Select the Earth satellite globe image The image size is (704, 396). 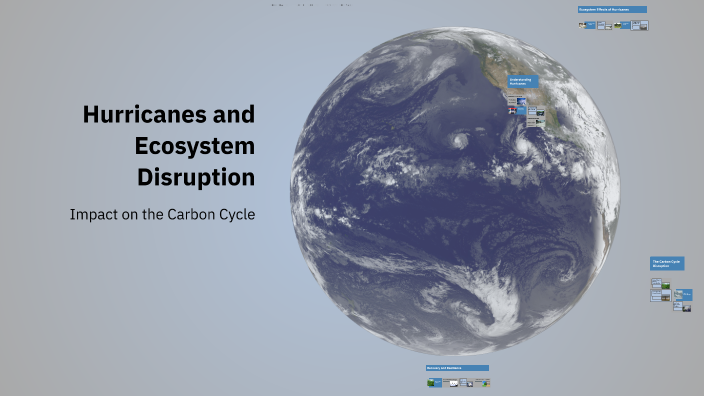[x=455, y=191]
